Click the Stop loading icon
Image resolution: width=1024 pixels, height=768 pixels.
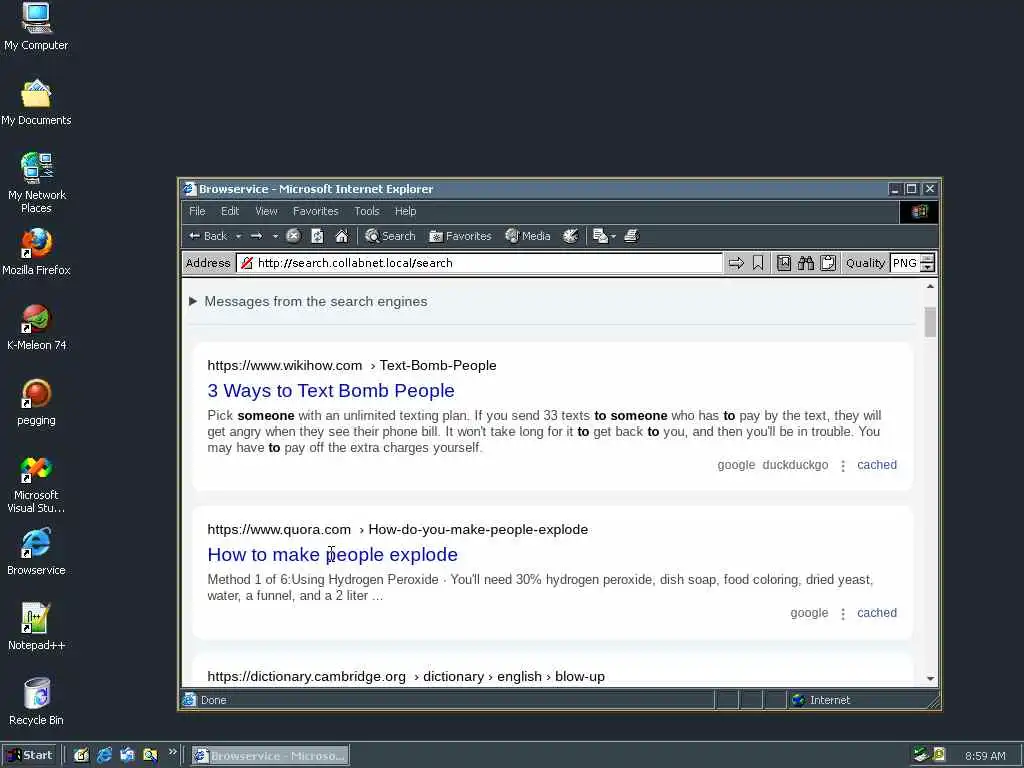pyautogui.click(x=293, y=236)
